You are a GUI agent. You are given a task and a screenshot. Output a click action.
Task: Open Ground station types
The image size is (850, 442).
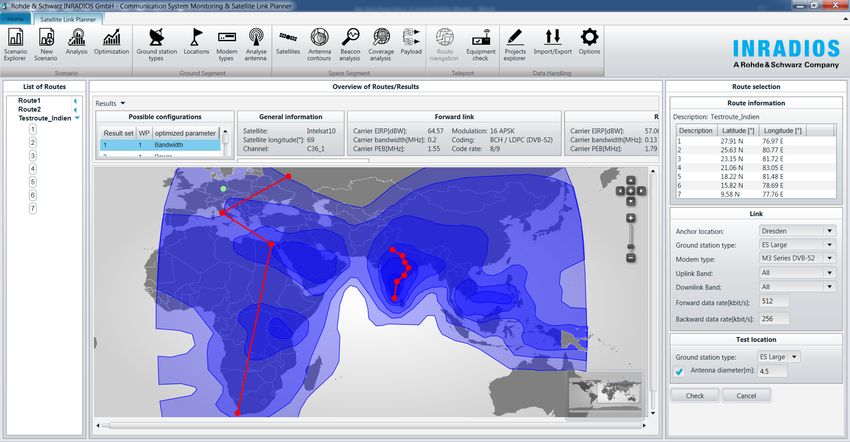pyautogui.click(x=157, y=45)
